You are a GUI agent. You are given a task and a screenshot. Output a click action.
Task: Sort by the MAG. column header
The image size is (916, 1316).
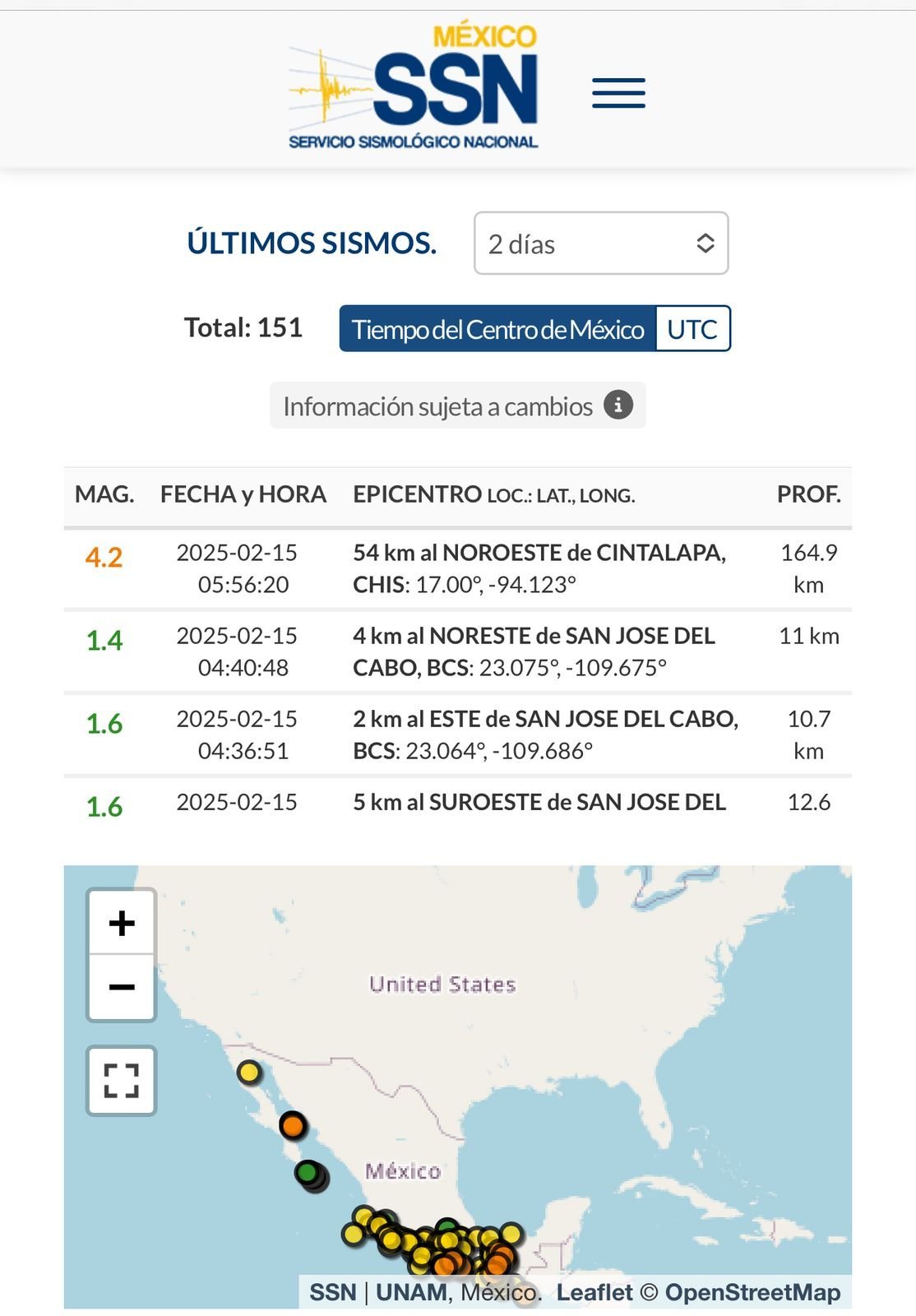click(104, 494)
